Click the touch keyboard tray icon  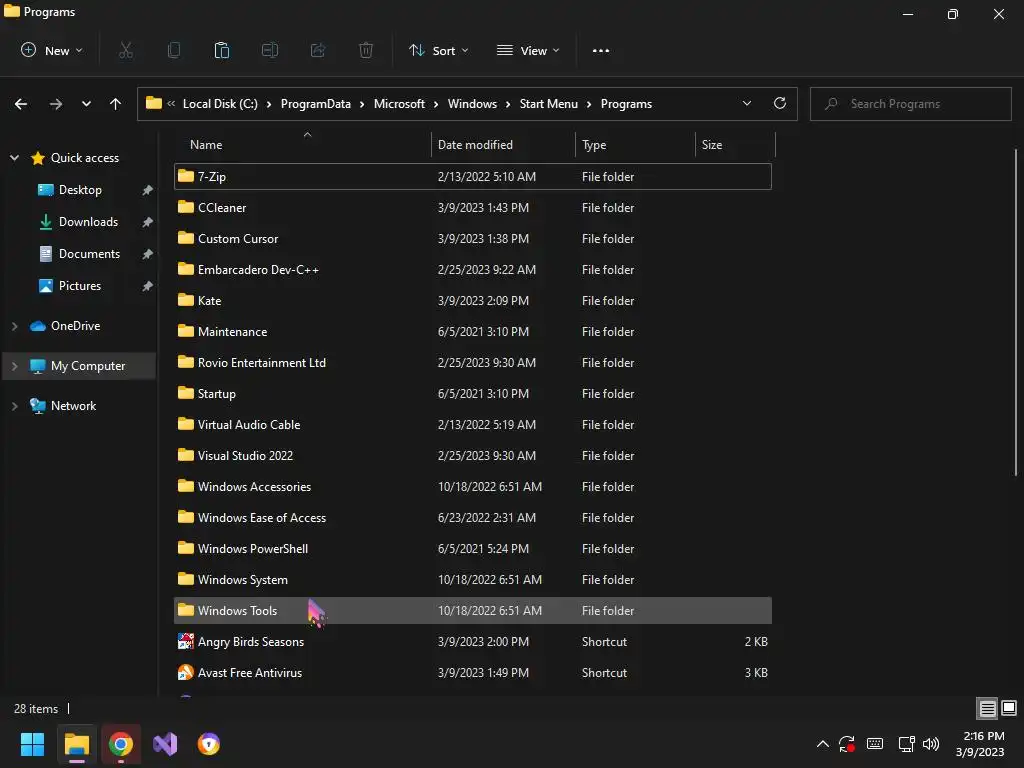pyautogui.click(x=875, y=744)
